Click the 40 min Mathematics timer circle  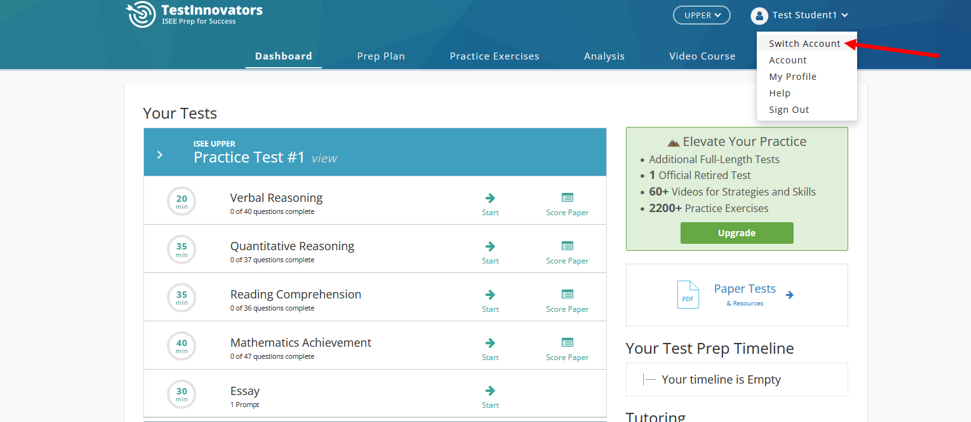tap(181, 346)
